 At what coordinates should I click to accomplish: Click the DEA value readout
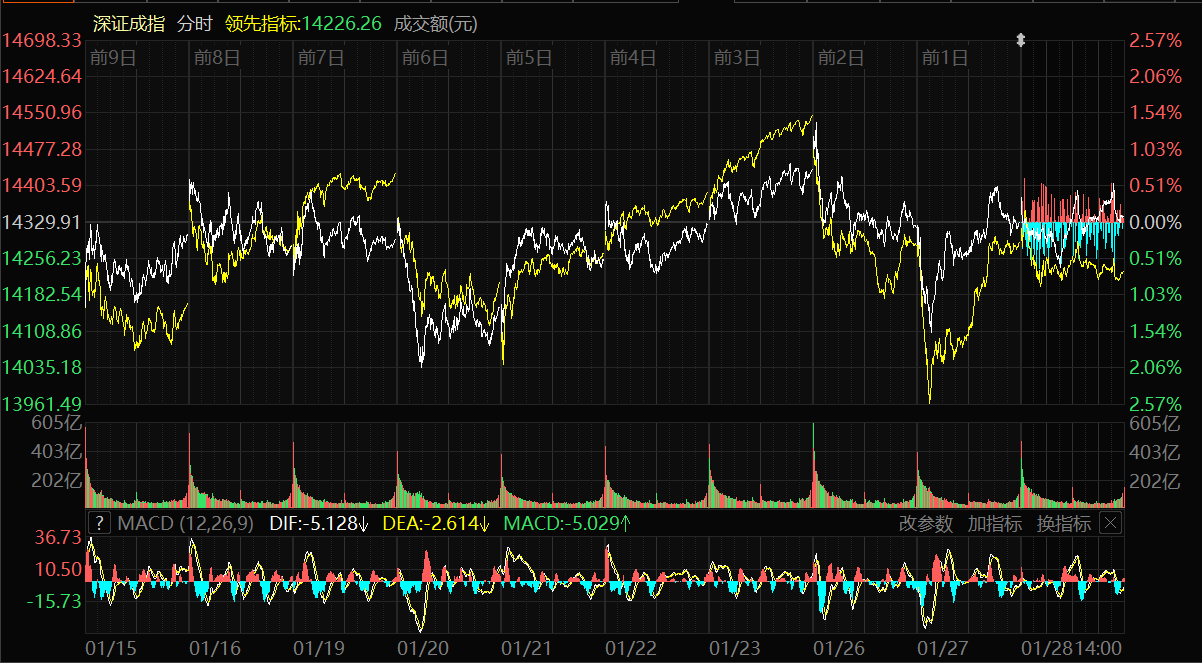[x=435, y=523]
